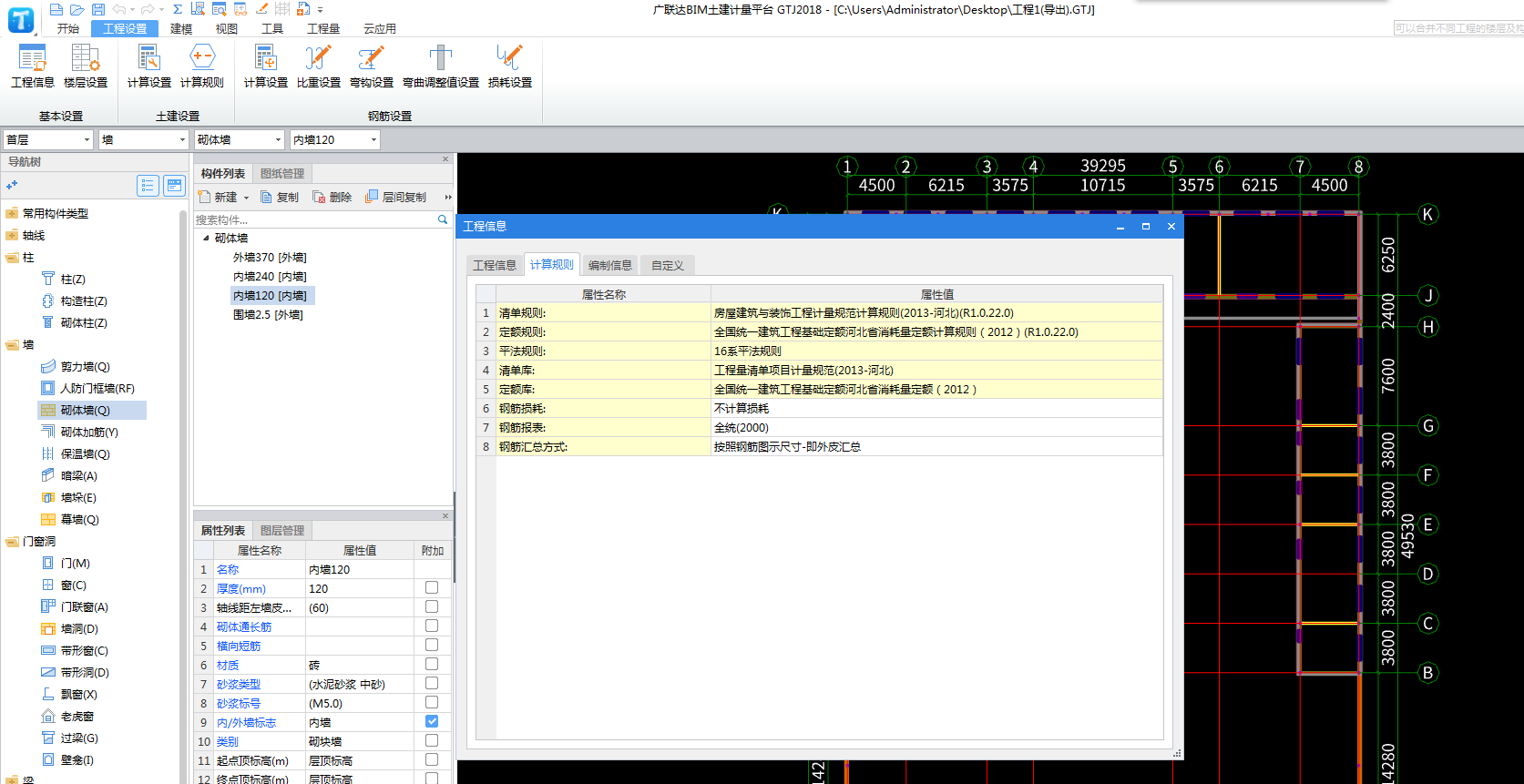Image resolution: width=1524 pixels, height=784 pixels.
Task: Tick the 轴线距左墙皮 附加 checkbox
Action: point(432,607)
